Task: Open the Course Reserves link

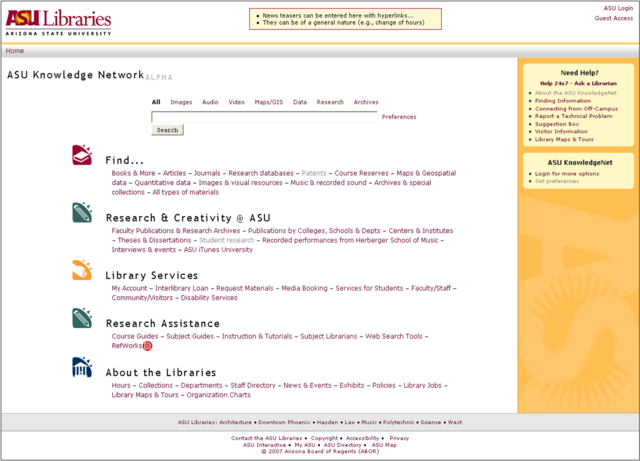Action: pyautogui.click(x=361, y=173)
